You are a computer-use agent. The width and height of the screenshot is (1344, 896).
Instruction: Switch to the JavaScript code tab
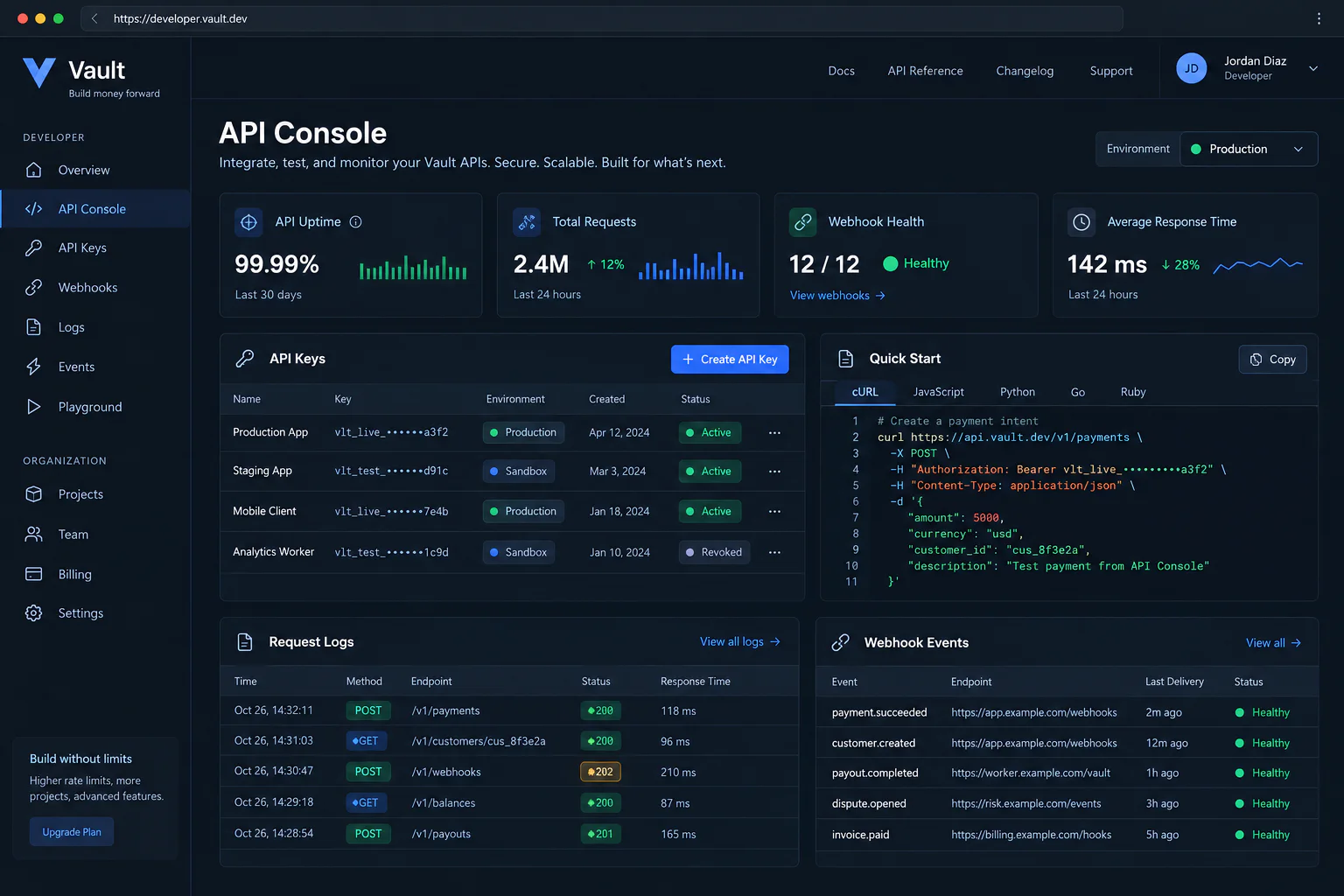[939, 392]
